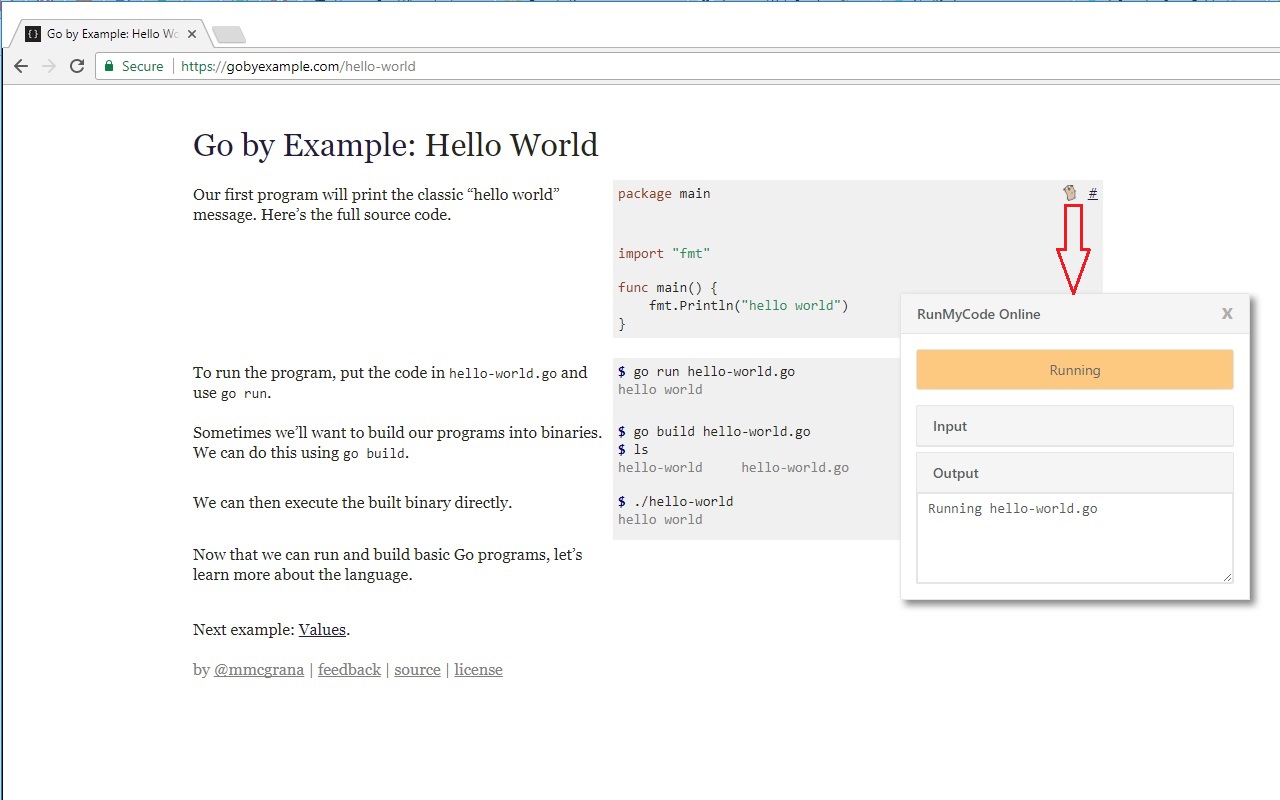Click the '$ ./hello-world' command line
The height and width of the screenshot is (800, 1280).
[675, 502]
